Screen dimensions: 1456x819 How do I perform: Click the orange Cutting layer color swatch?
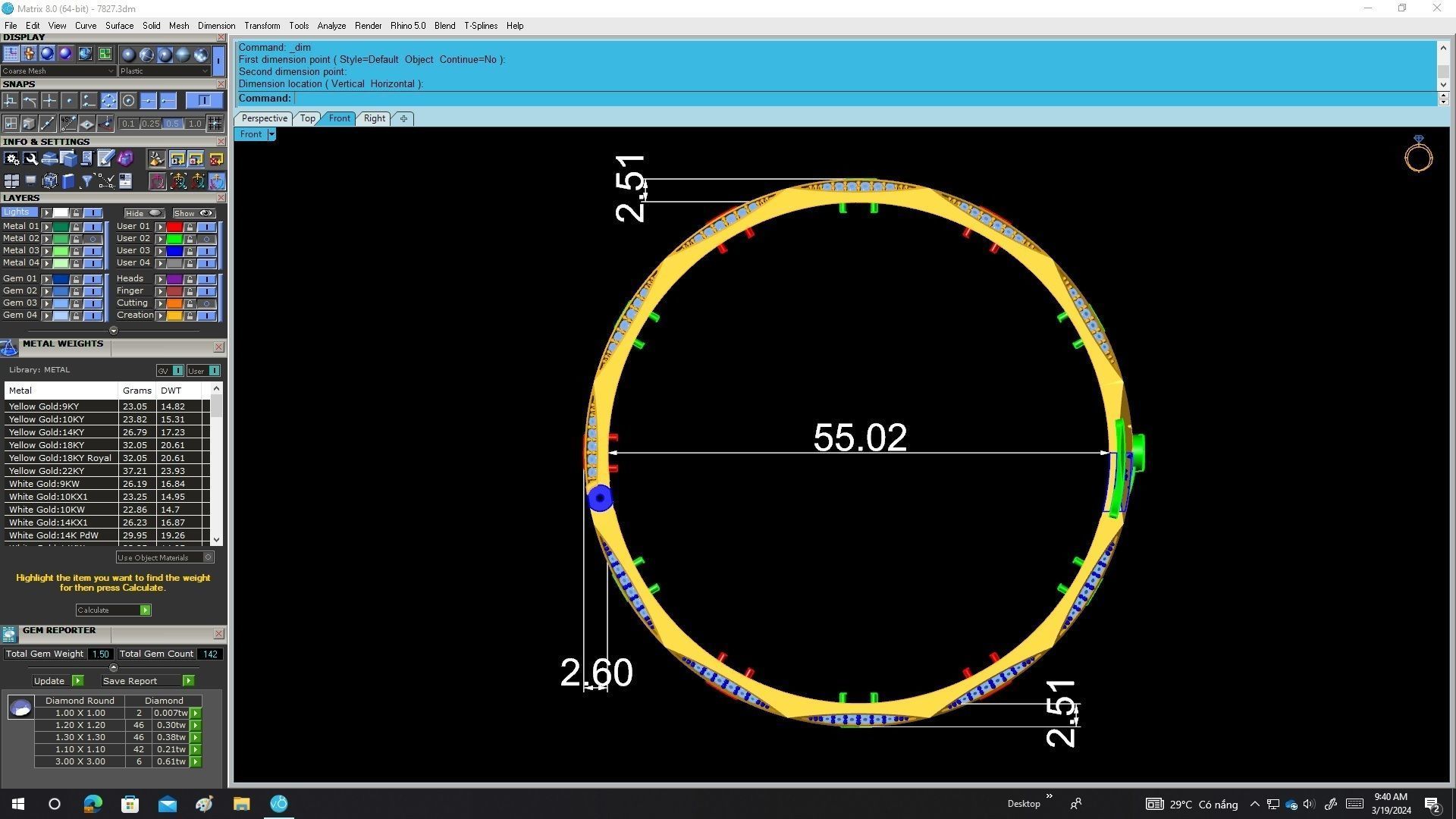click(174, 303)
